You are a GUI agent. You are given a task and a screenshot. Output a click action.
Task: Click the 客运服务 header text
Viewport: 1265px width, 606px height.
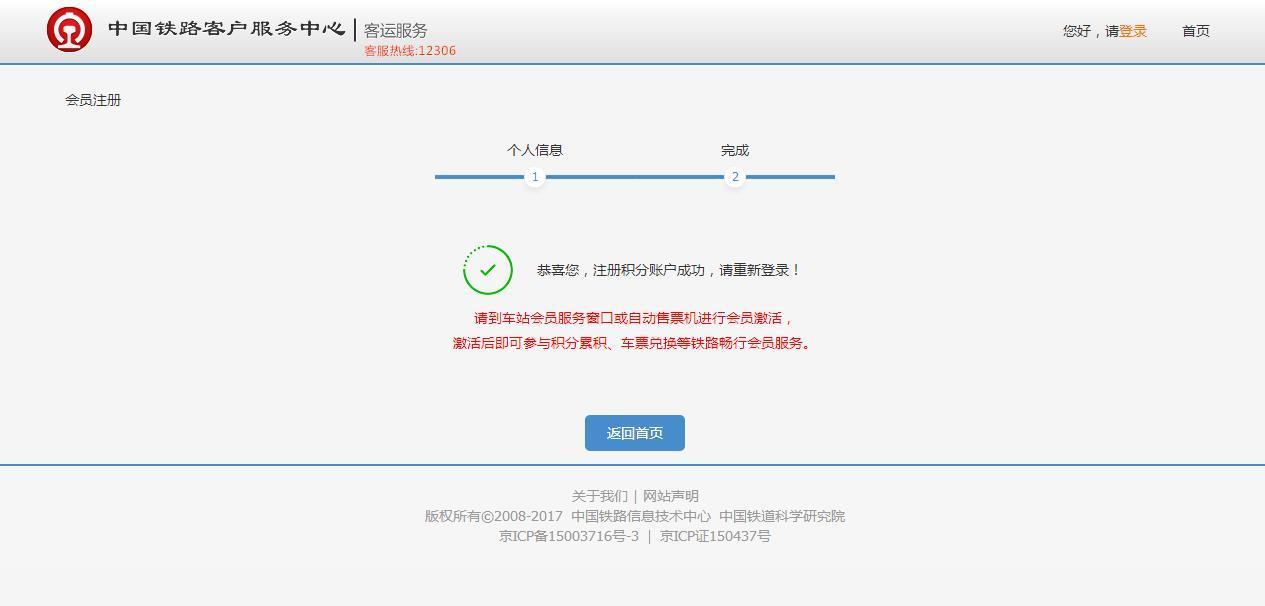pyautogui.click(x=396, y=31)
